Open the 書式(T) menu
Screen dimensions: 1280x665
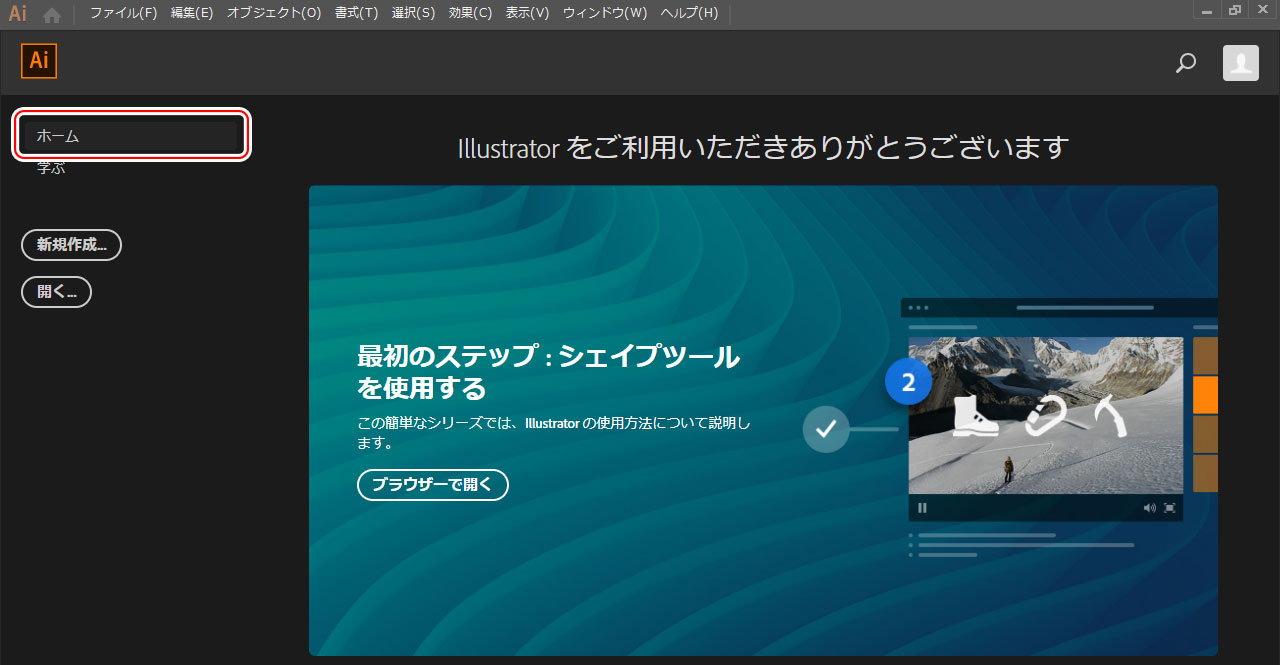point(357,13)
